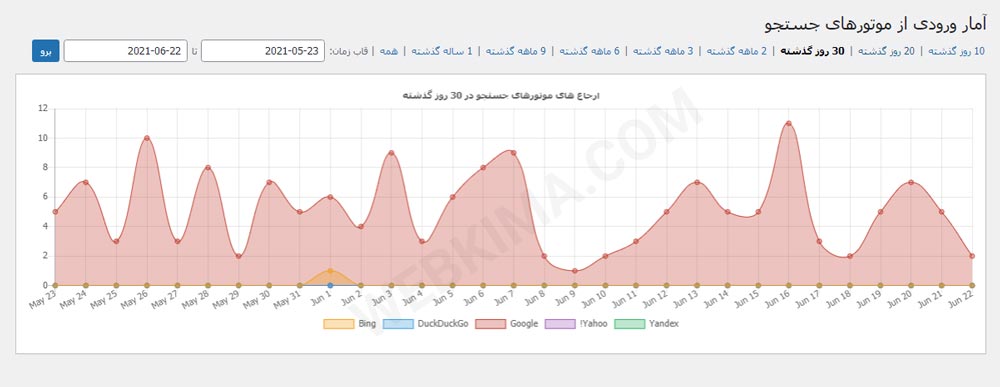Click Google data point for Jun 22

(972, 256)
